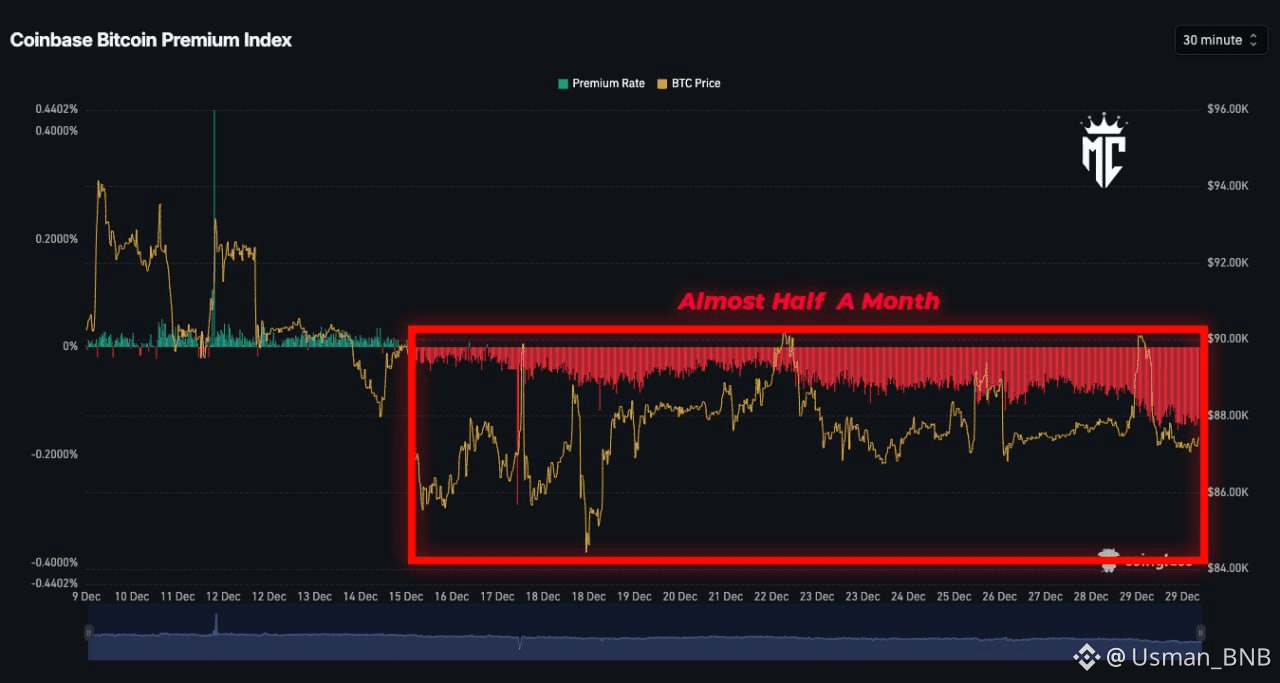Viewport: 1280px width, 683px height.
Task: Grab the left handle of range slider
Action: pos(88,632)
